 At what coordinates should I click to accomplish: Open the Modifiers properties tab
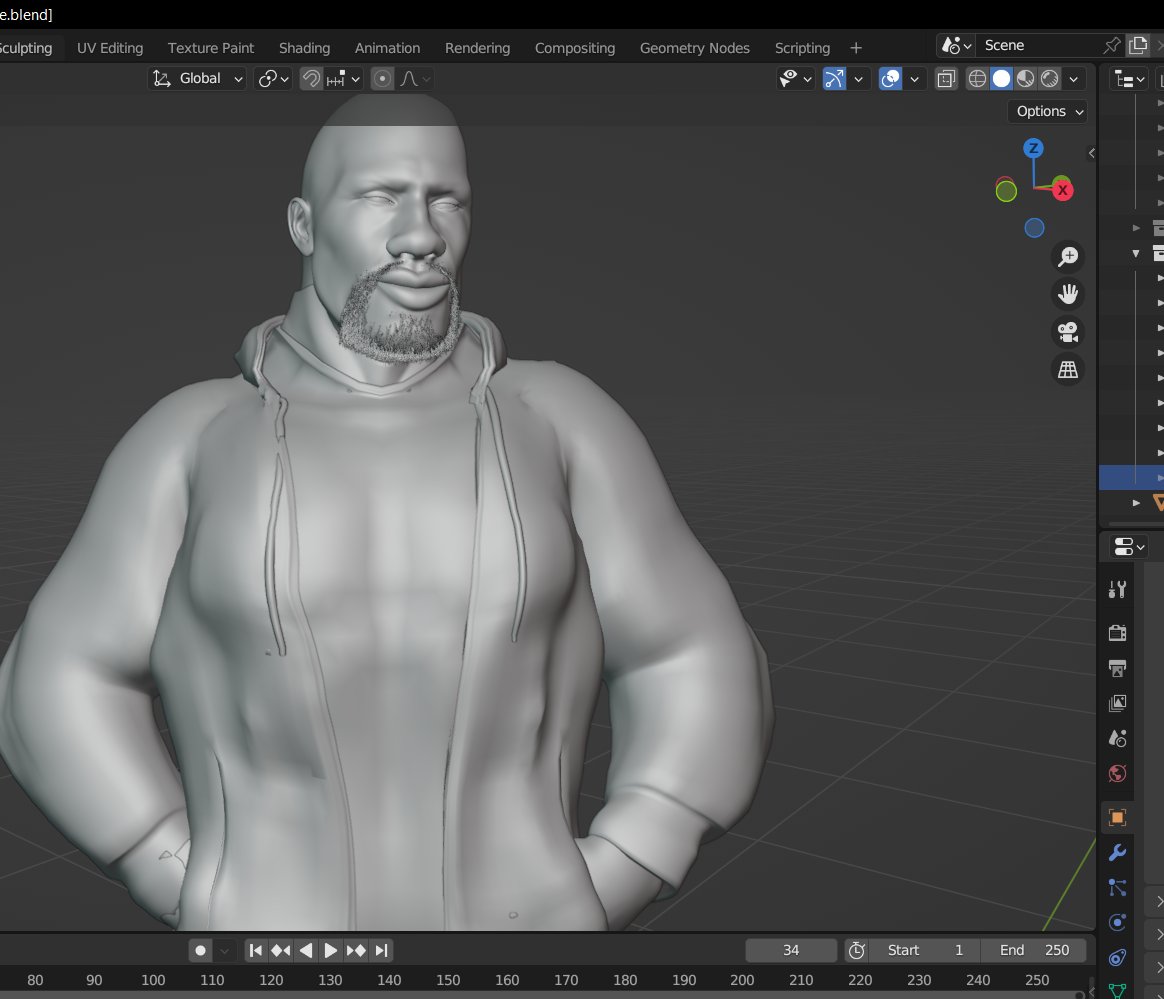point(1117,852)
